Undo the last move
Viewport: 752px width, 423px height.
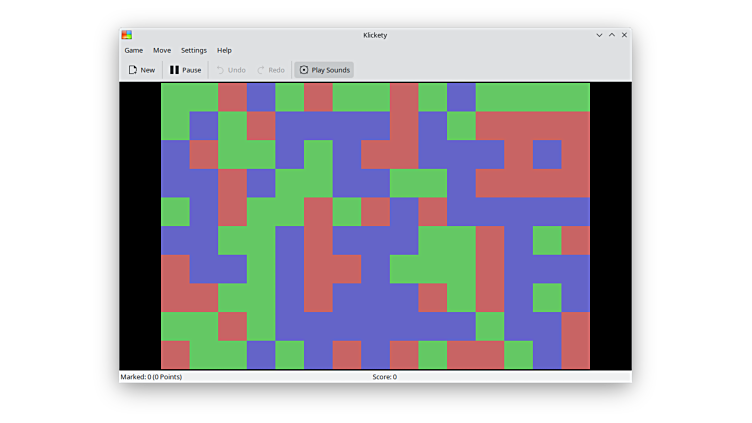(230, 70)
